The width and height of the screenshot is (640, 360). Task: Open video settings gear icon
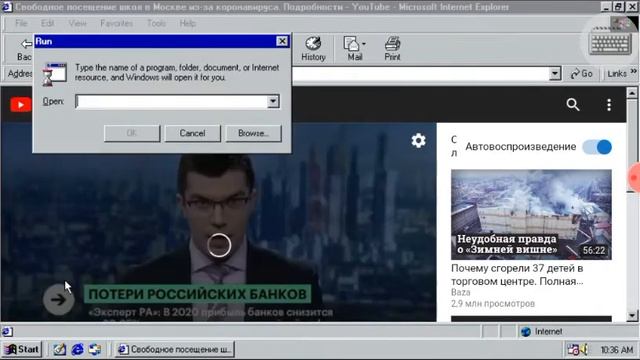418,141
